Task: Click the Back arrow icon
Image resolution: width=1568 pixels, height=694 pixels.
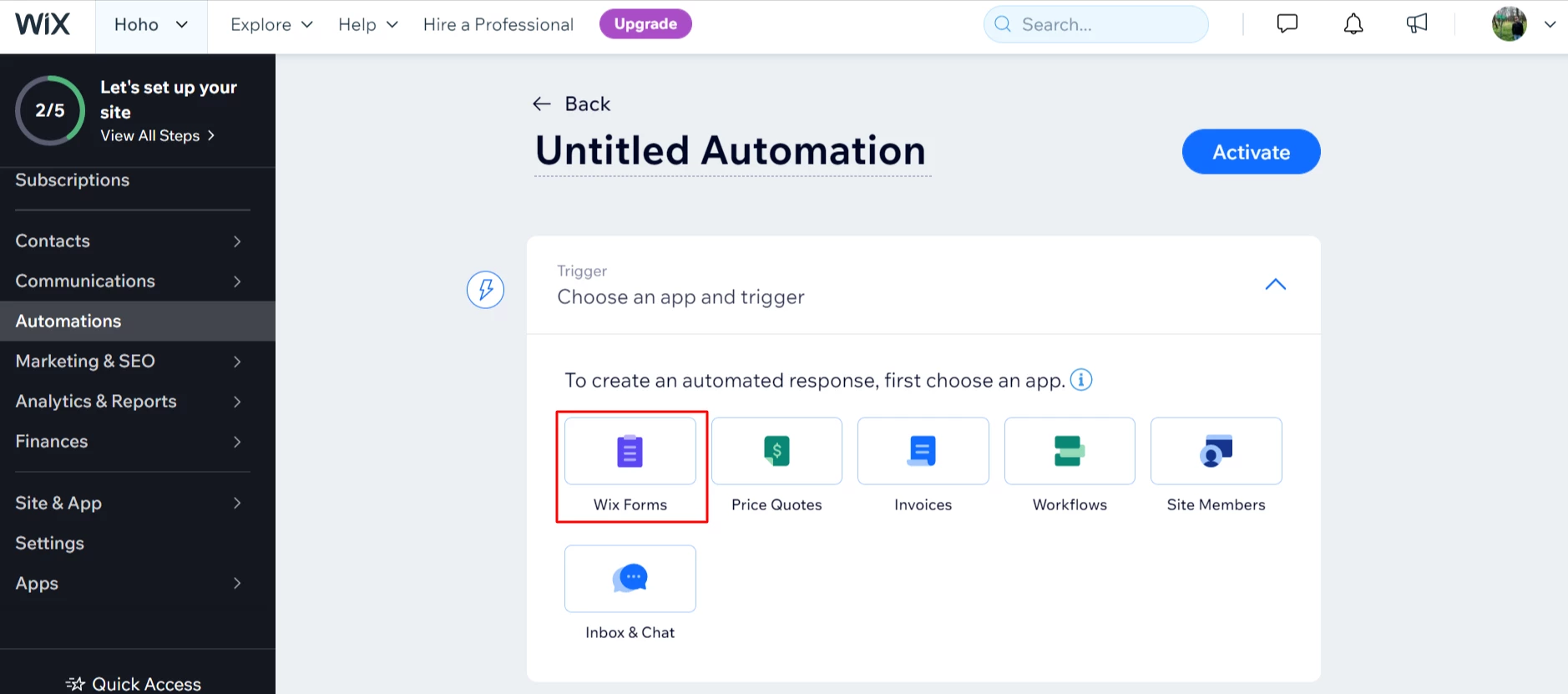Action: pos(542,104)
